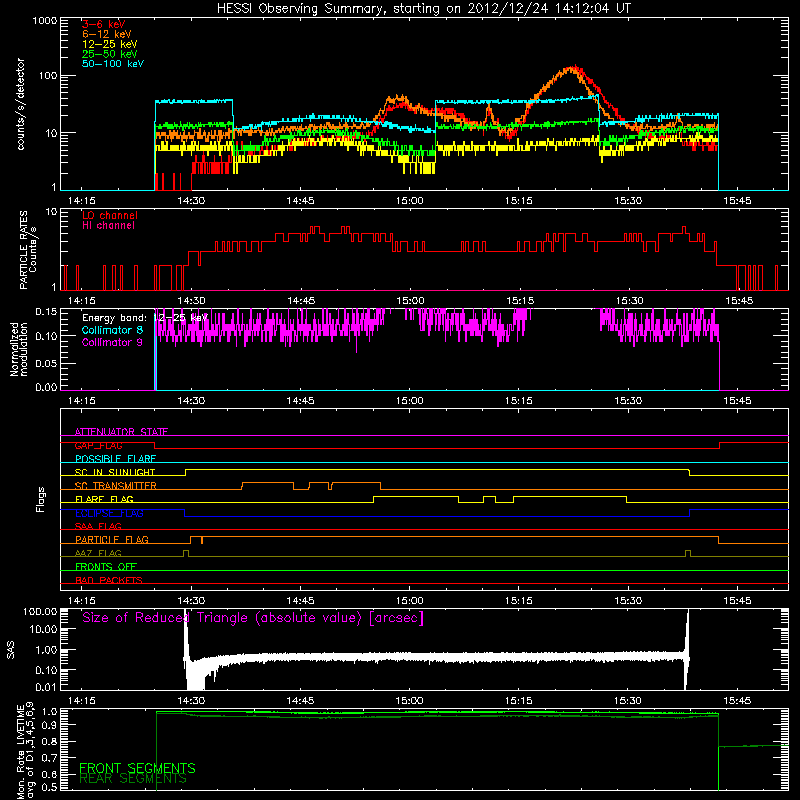Click the SC_TRANSMITTER flag label

(115, 486)
